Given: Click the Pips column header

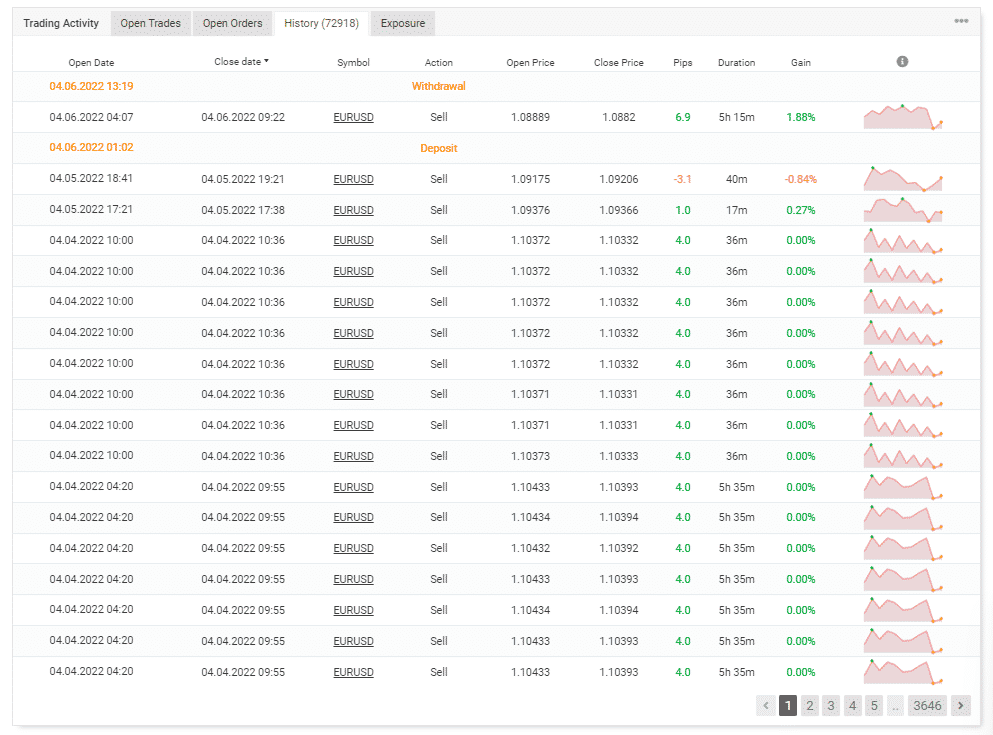Looking at the screenshot, I should pos(683,63).
